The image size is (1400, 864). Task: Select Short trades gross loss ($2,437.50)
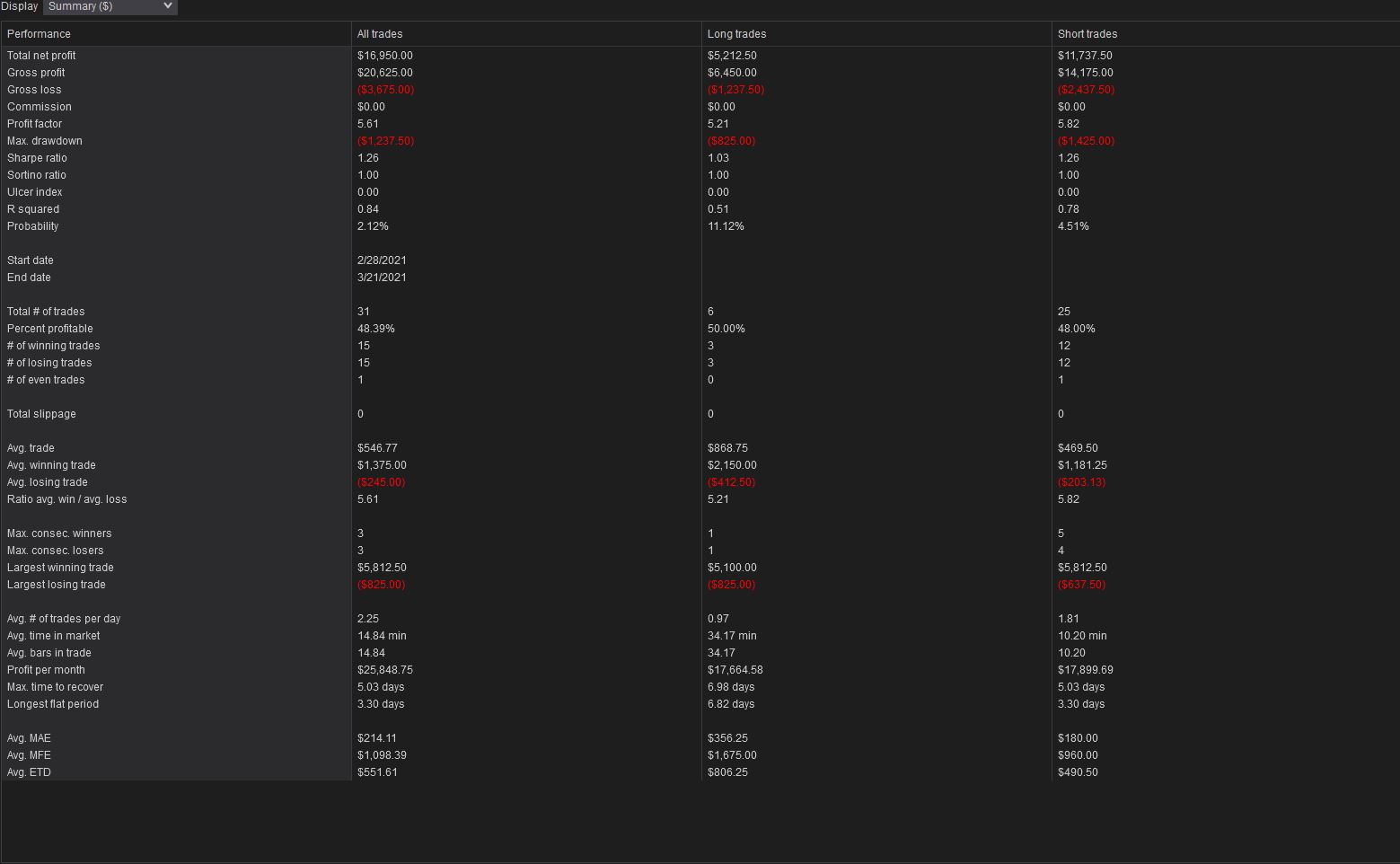tap(1086, 90)
